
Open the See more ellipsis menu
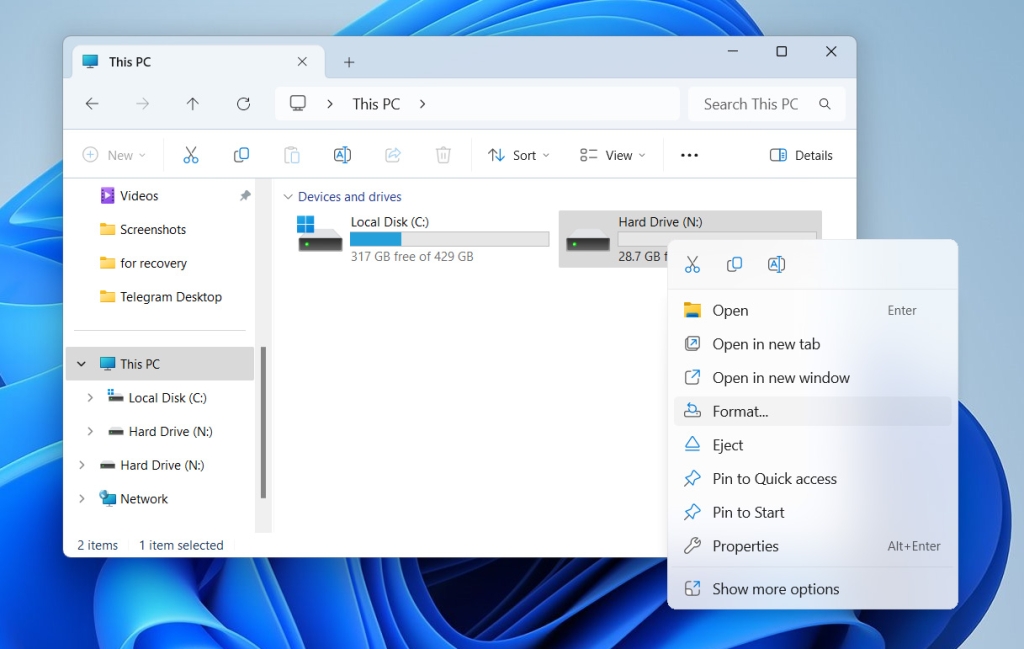[689, 155]
